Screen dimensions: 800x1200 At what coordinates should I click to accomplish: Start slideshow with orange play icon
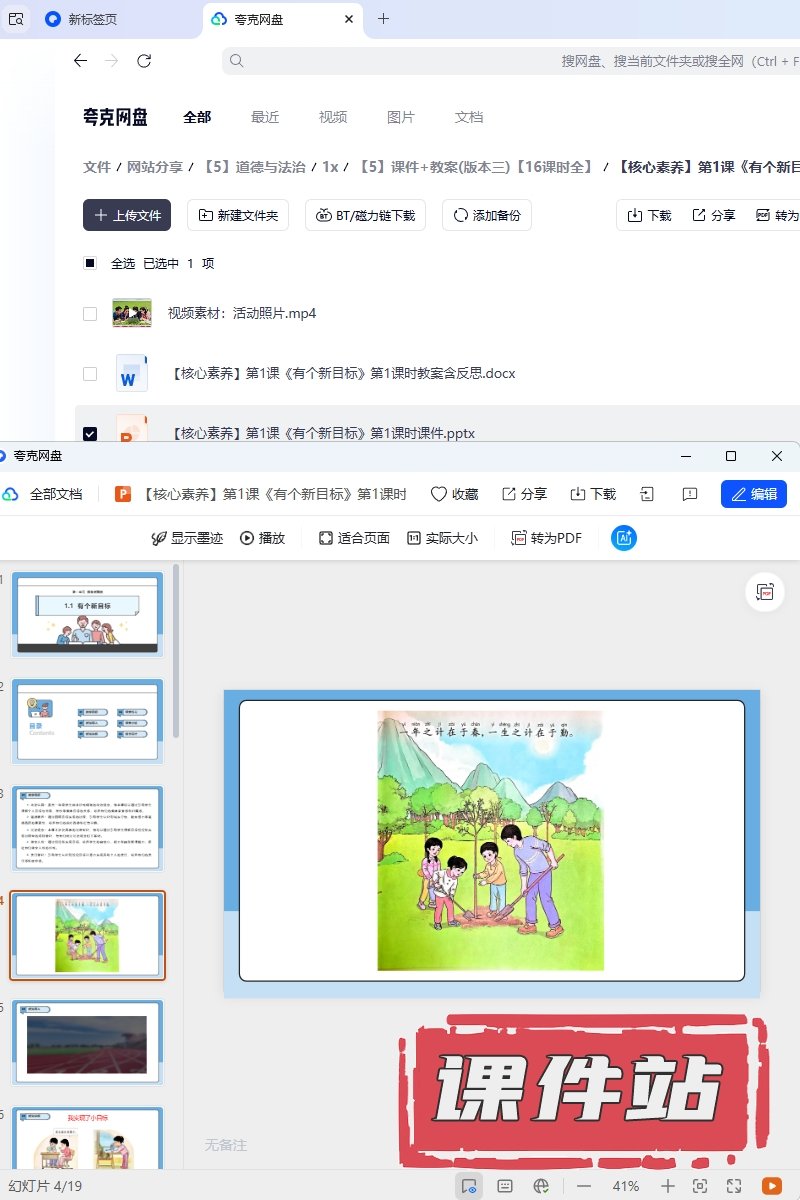coord(771,1185)
